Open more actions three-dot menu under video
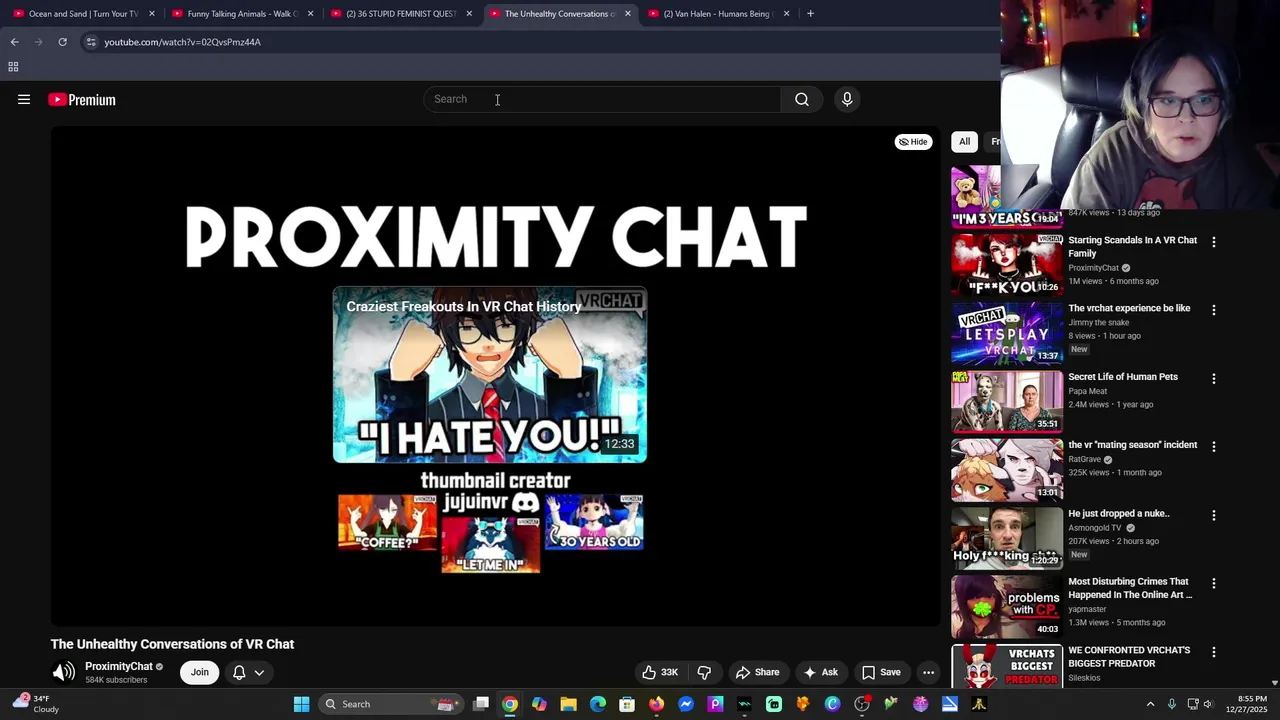 [928, 672]
